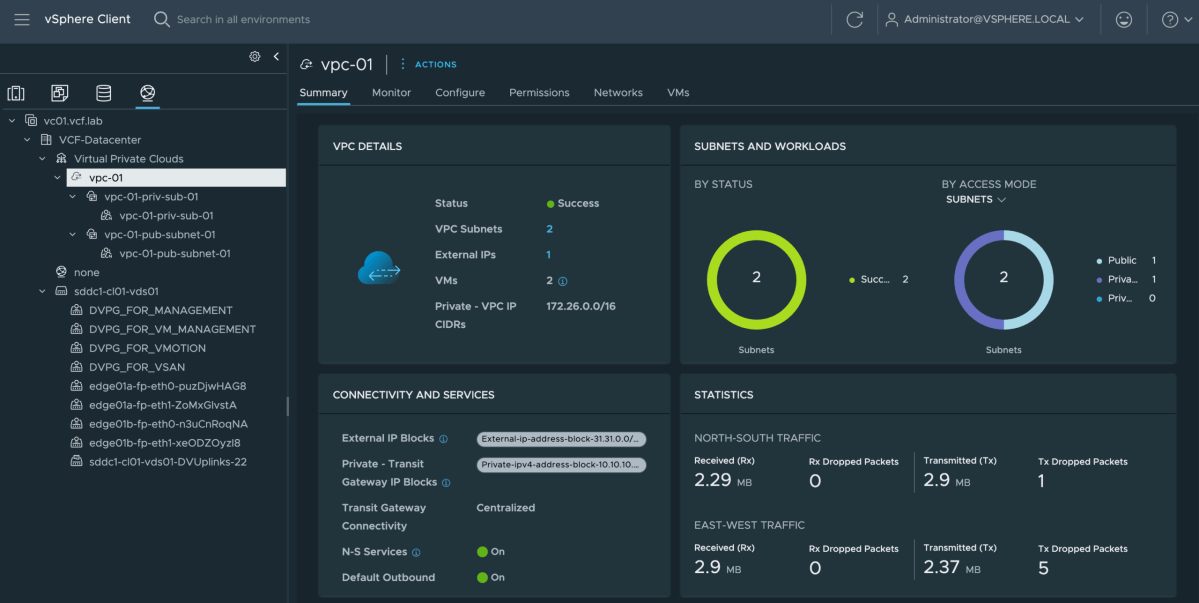Open the Networks tab for vpc-01
The width and height of the screenshot is (1199, 603).
click(x=618, y=92)
